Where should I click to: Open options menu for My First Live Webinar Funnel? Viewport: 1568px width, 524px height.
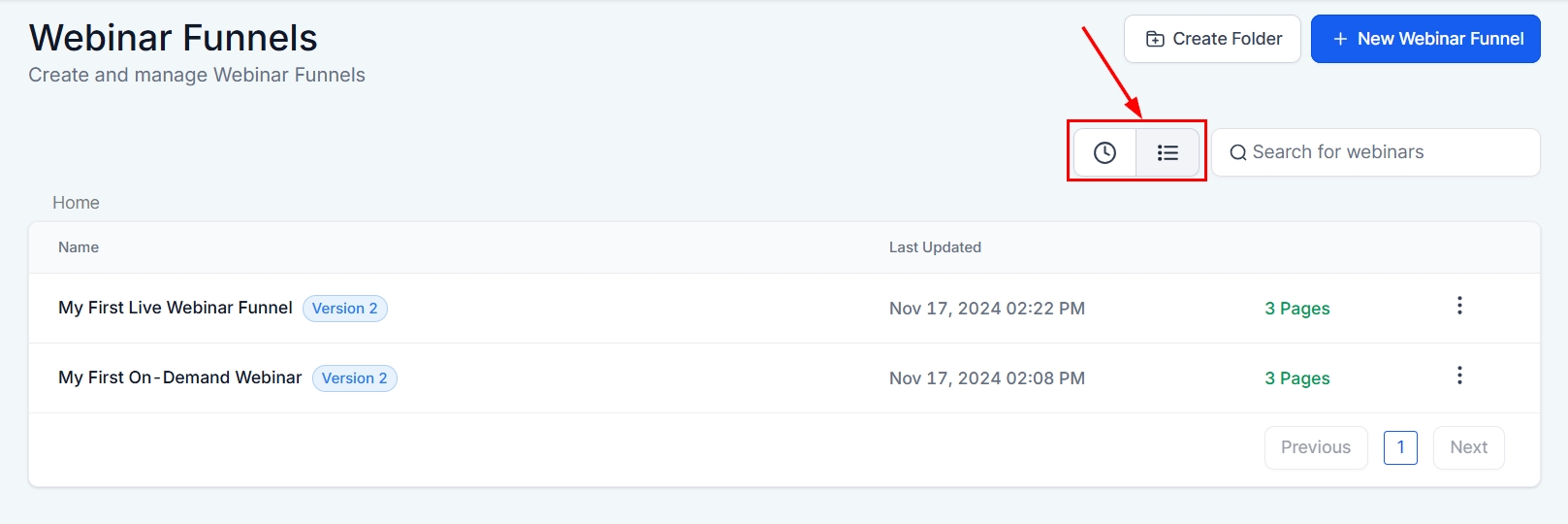(x=1459, y=307)
